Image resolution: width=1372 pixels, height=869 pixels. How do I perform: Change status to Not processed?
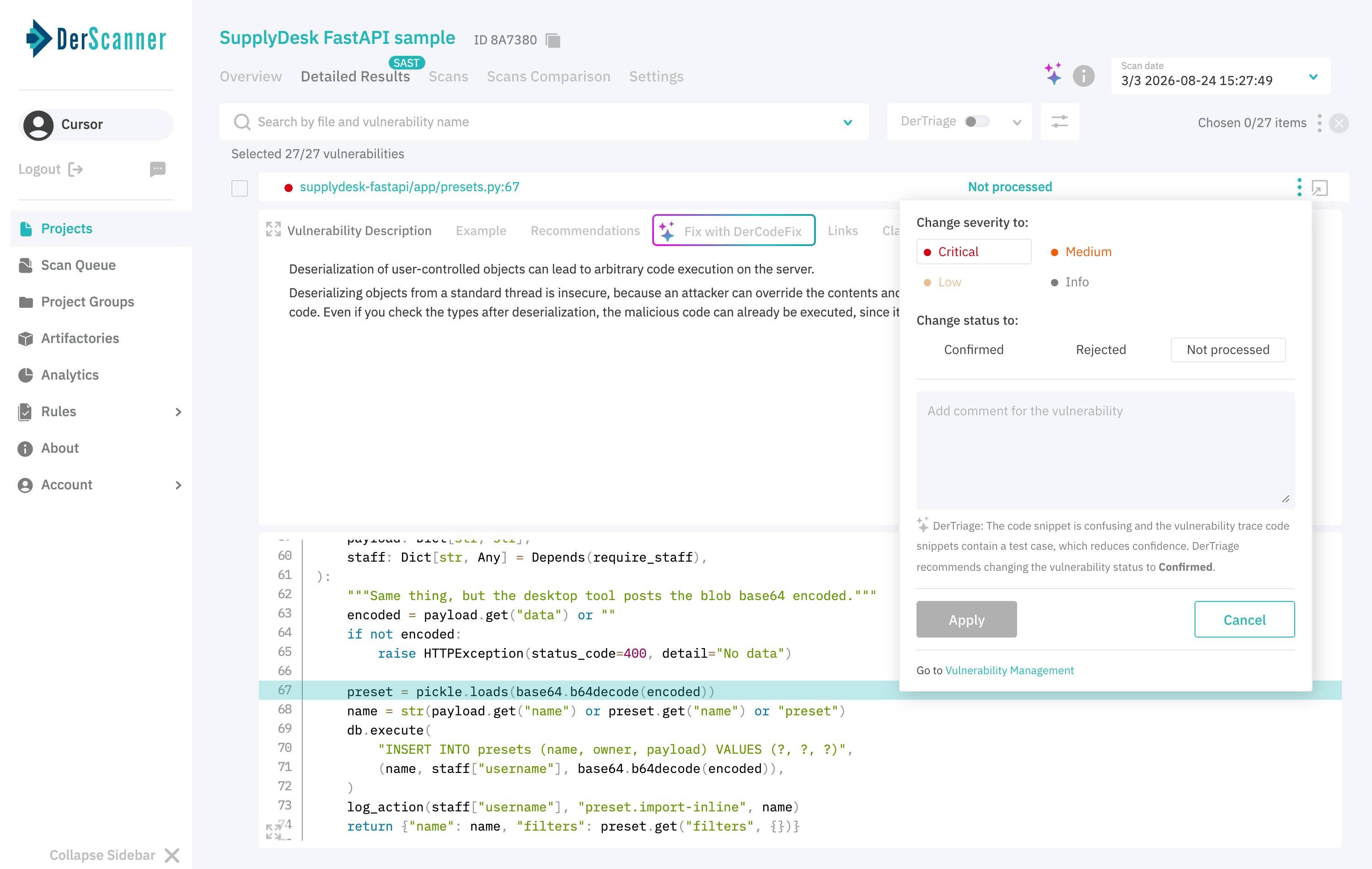(1228, 349)
